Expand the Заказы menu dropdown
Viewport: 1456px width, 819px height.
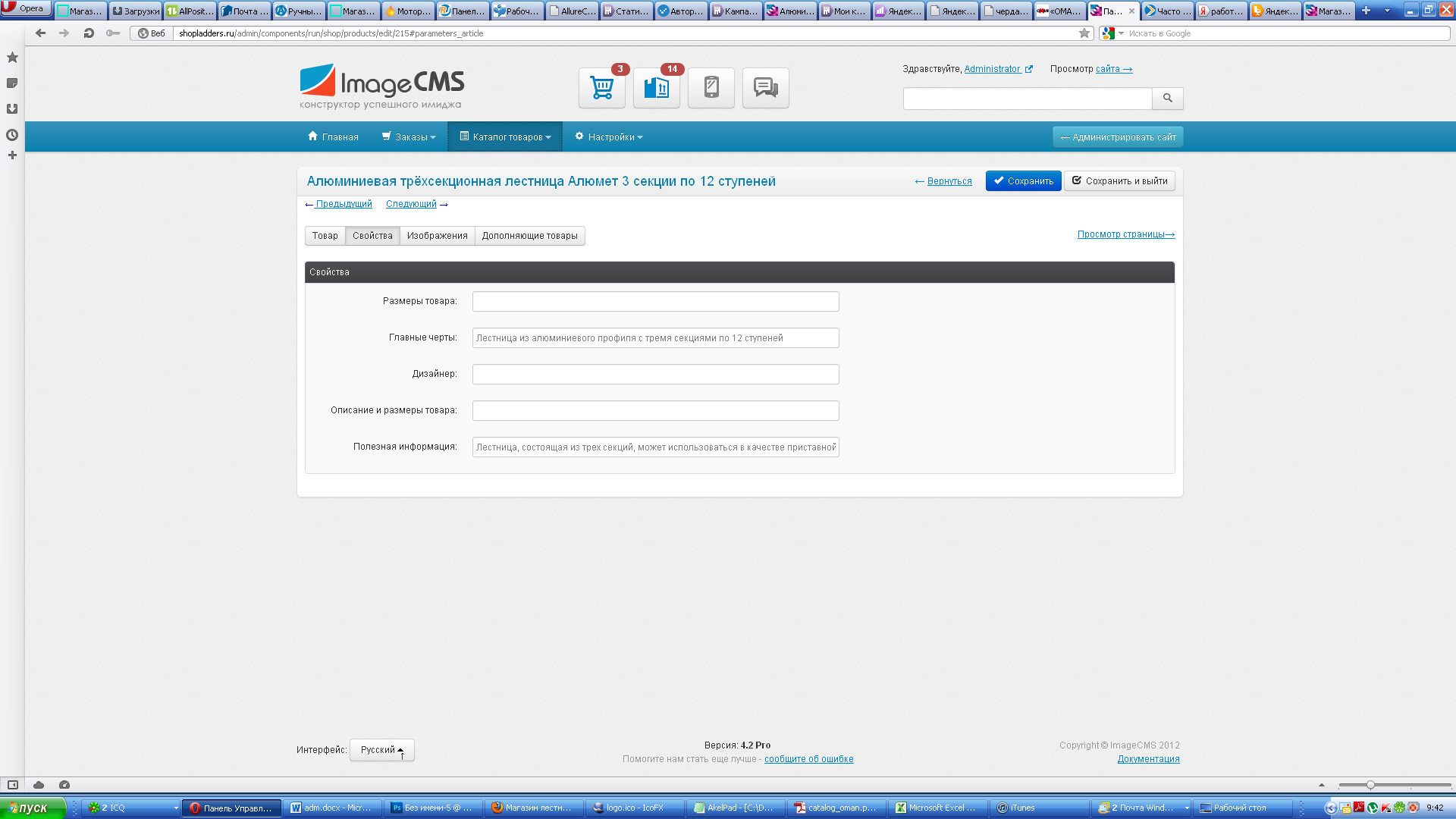coord(409,137)
